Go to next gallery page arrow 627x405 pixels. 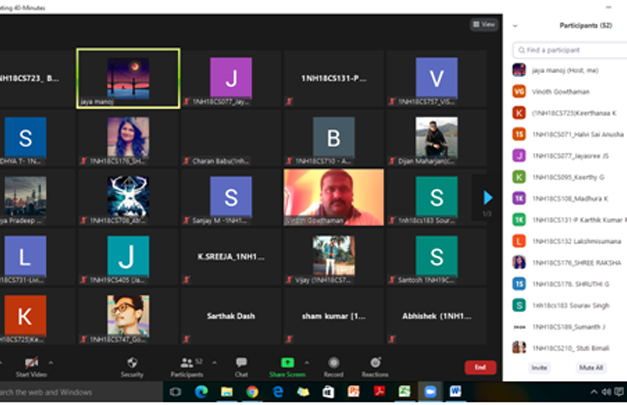pos(488,198)
